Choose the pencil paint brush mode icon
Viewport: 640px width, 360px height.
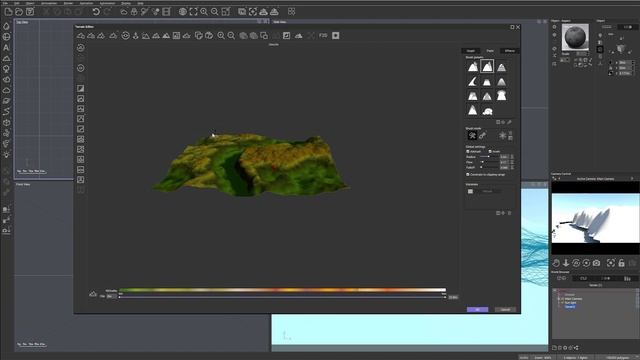[x=482, y=136]
